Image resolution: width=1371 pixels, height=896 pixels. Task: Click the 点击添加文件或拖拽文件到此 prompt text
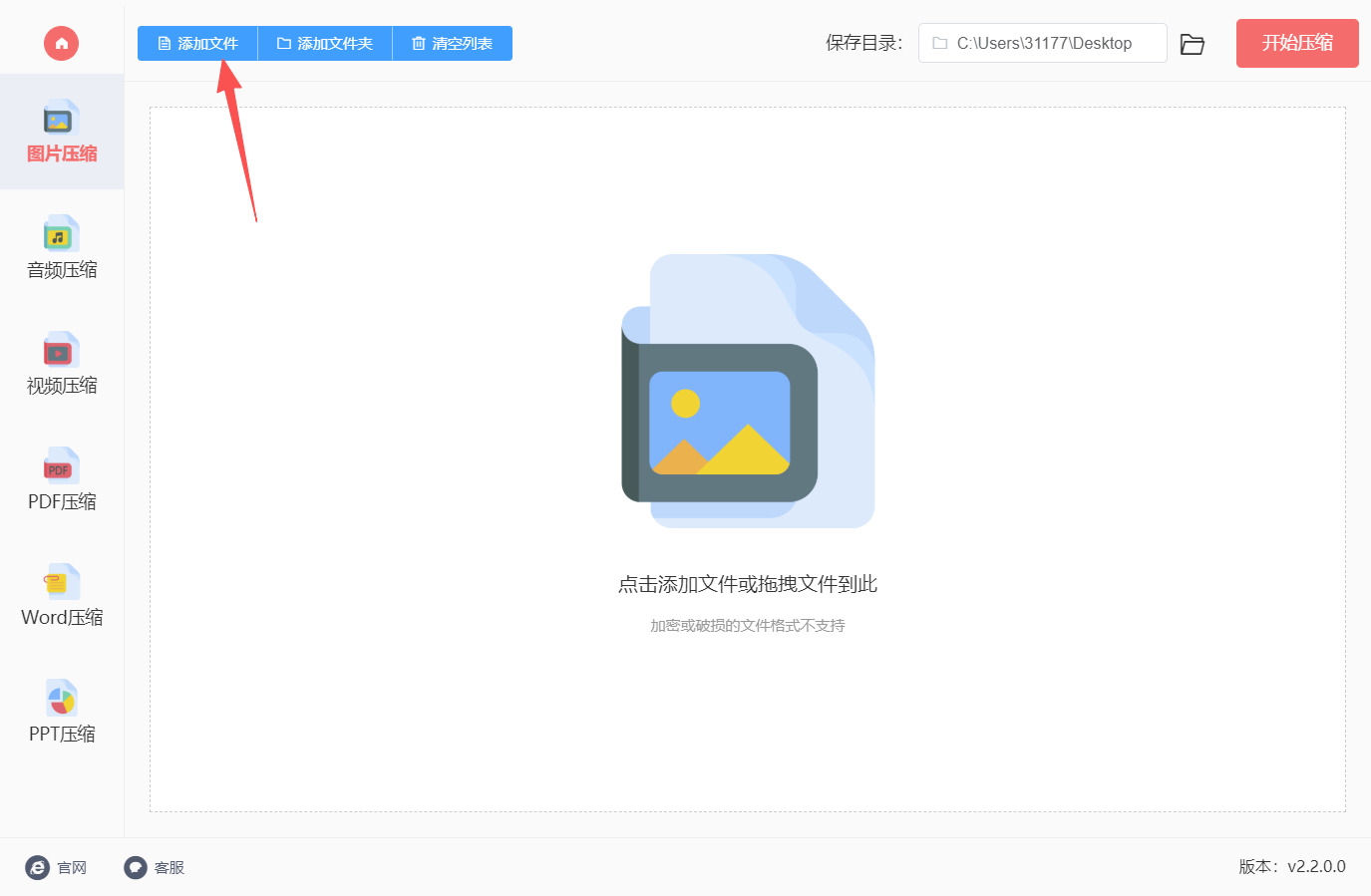pos(748,584)
